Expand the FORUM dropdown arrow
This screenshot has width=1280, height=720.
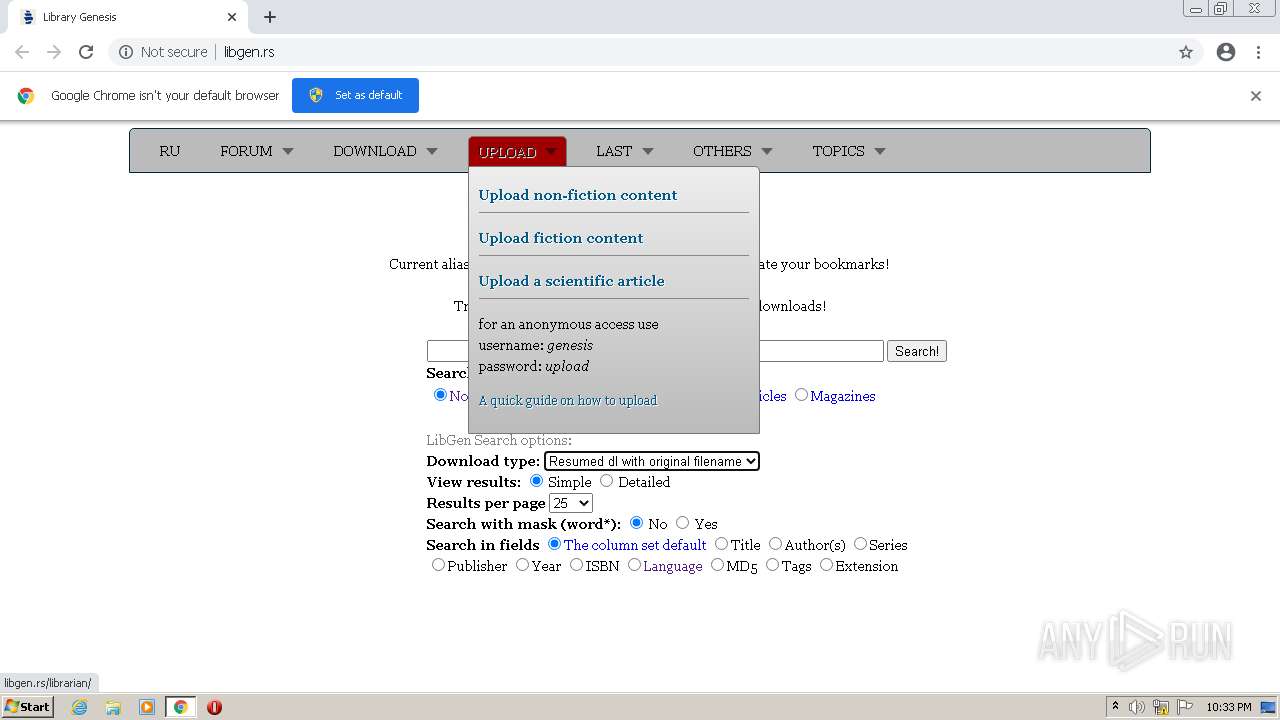(288, 152)
